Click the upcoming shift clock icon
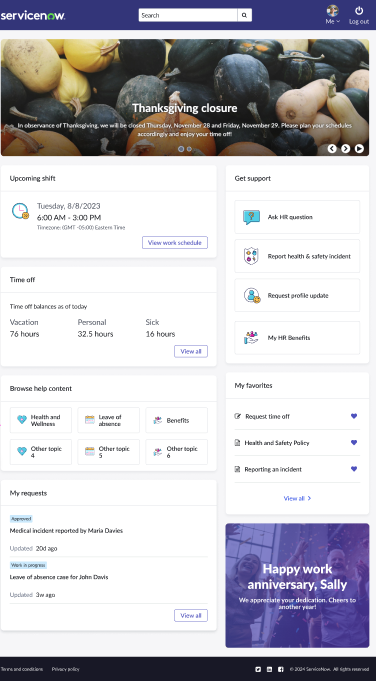 20,211
